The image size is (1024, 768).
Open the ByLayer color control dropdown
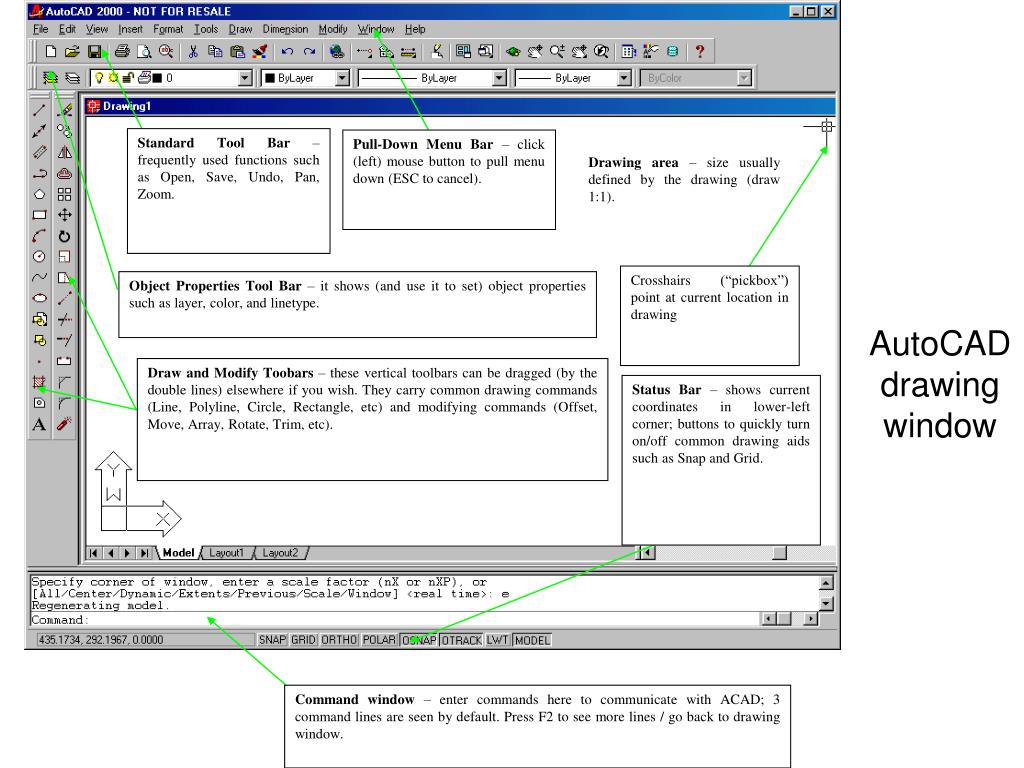pos(342,78)
